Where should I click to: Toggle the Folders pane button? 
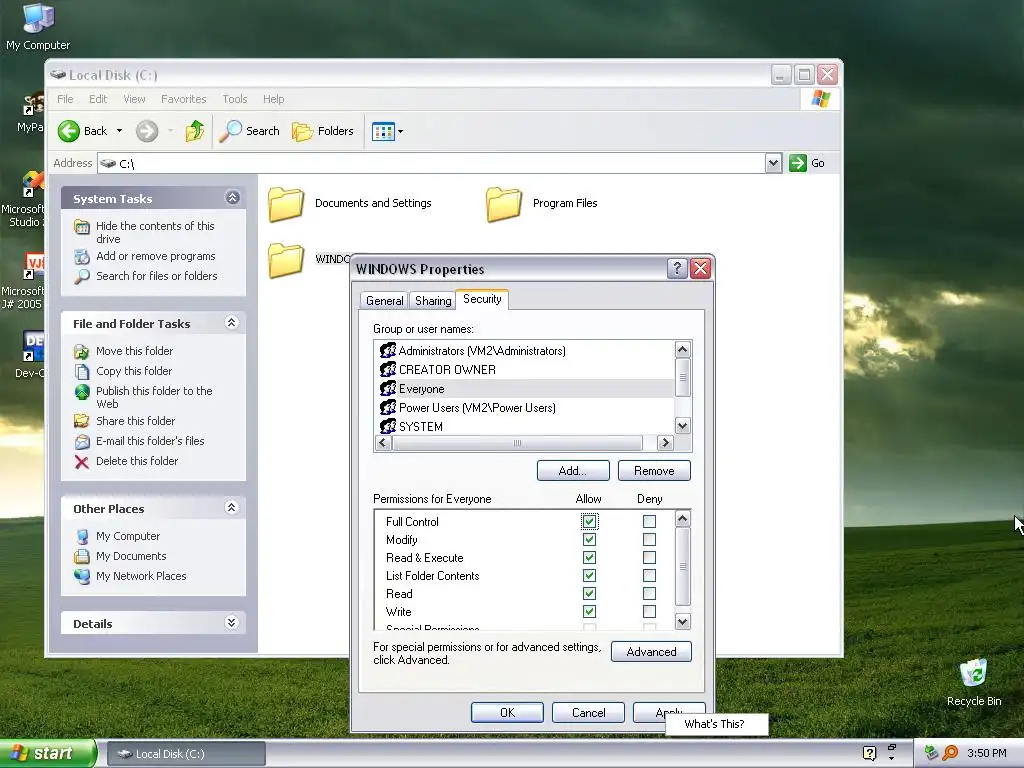(x=323, y=131)
